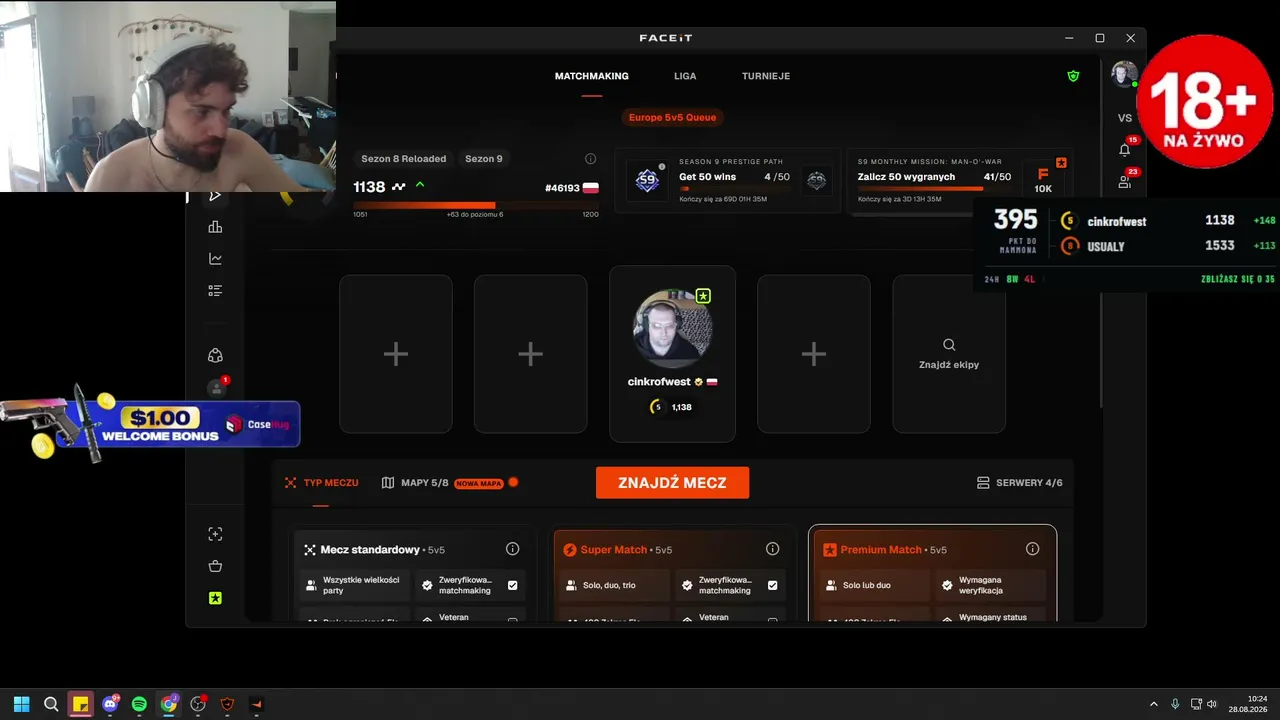Click the Znajdź mecz button
This screenshot has width=1280, height=720.
[672, 482]
